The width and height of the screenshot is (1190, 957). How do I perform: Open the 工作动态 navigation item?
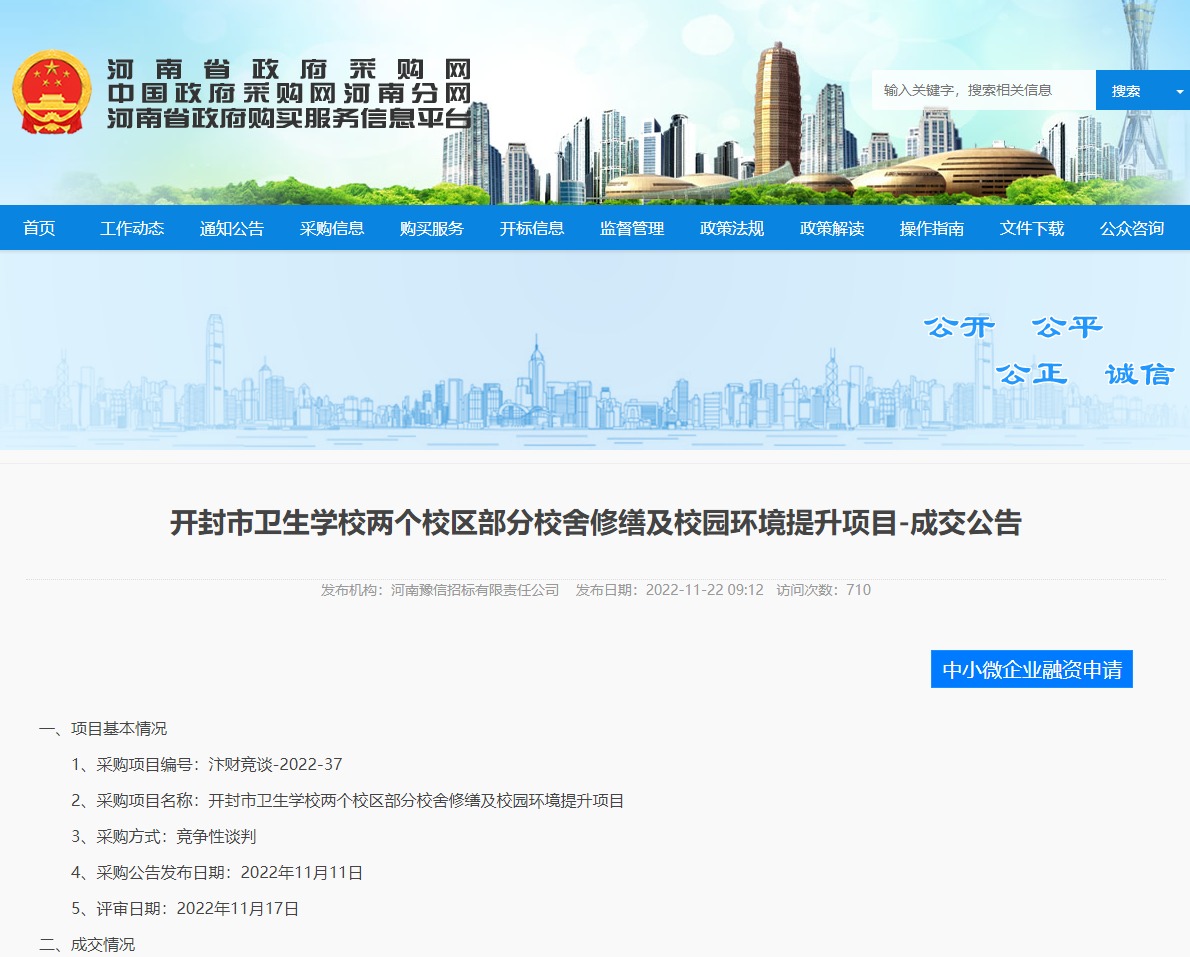131,228
